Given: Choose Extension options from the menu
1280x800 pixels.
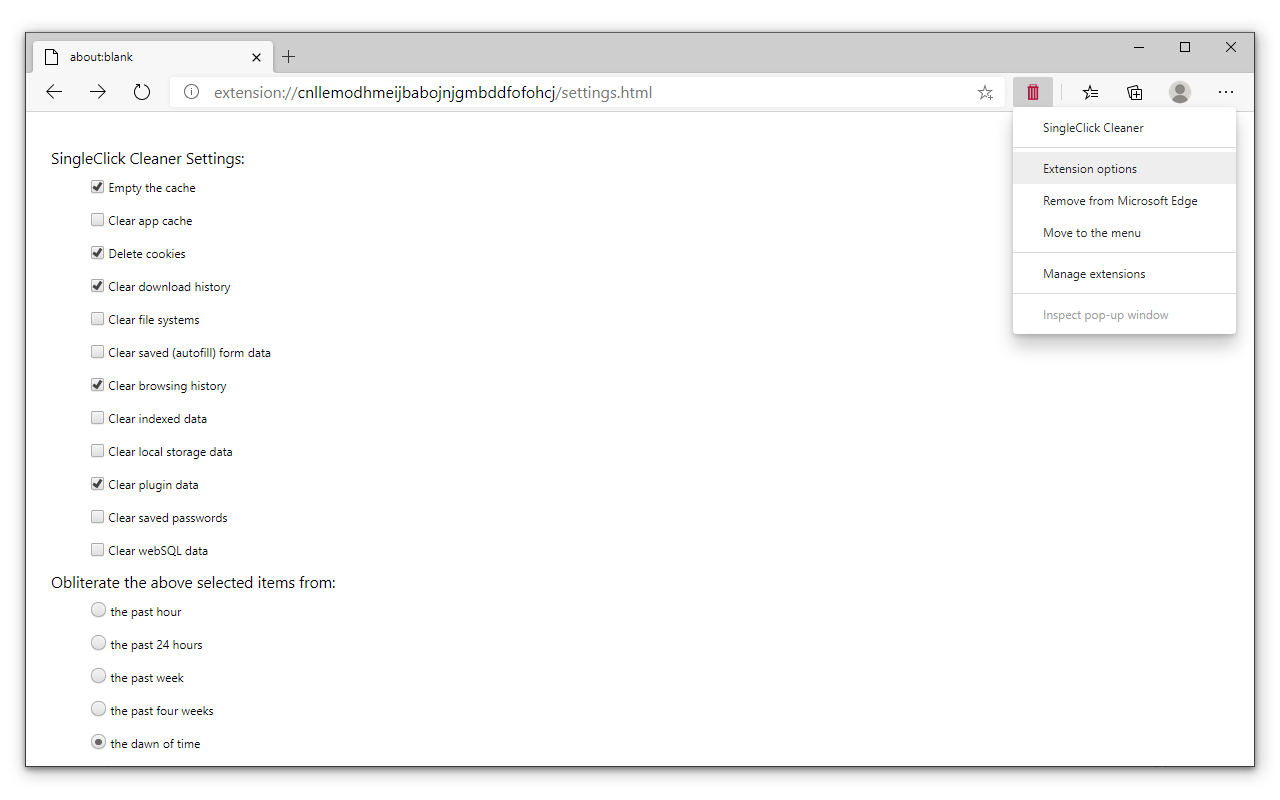Looking at the screenshot, I should tap(1124, 169).
